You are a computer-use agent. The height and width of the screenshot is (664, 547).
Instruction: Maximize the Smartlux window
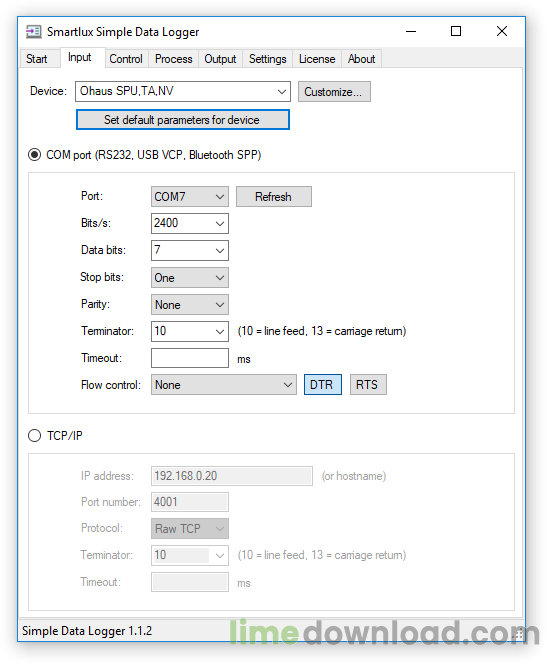[456, 31]
